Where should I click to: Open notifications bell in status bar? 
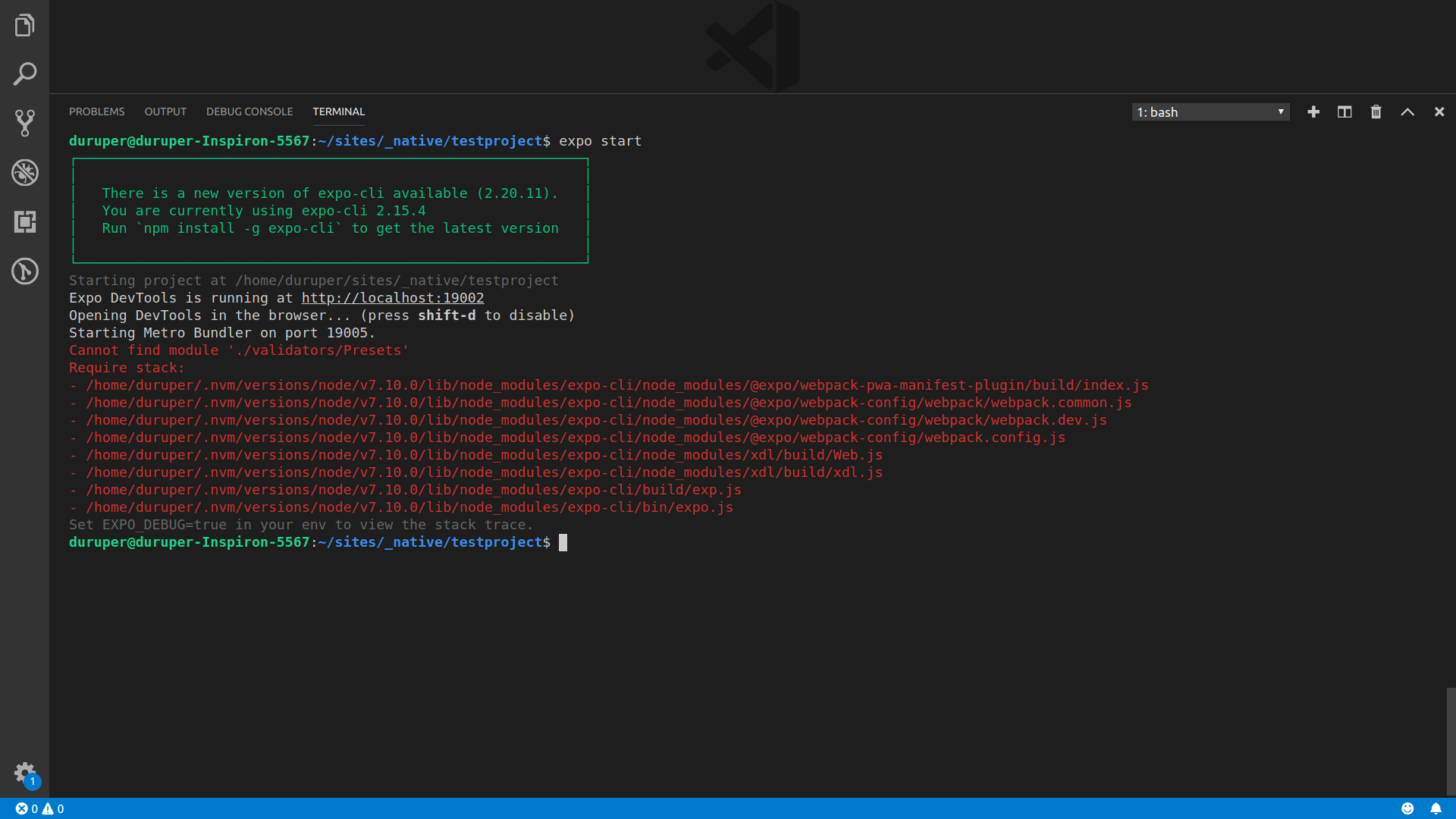click(x=1436, y=808)
